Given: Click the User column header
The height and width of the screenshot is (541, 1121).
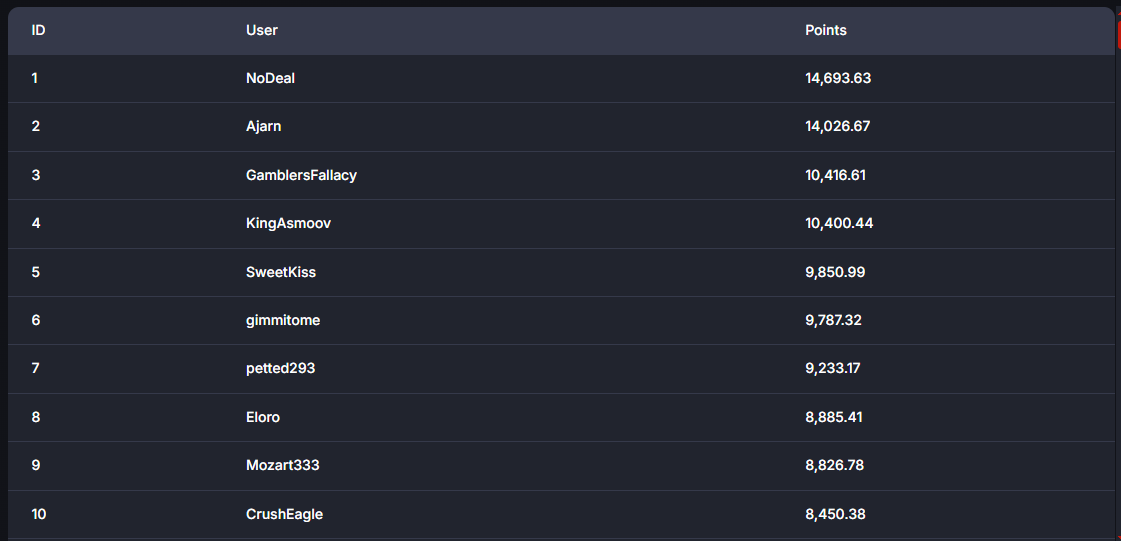Looking at the screenshot, I should (262, 31).
